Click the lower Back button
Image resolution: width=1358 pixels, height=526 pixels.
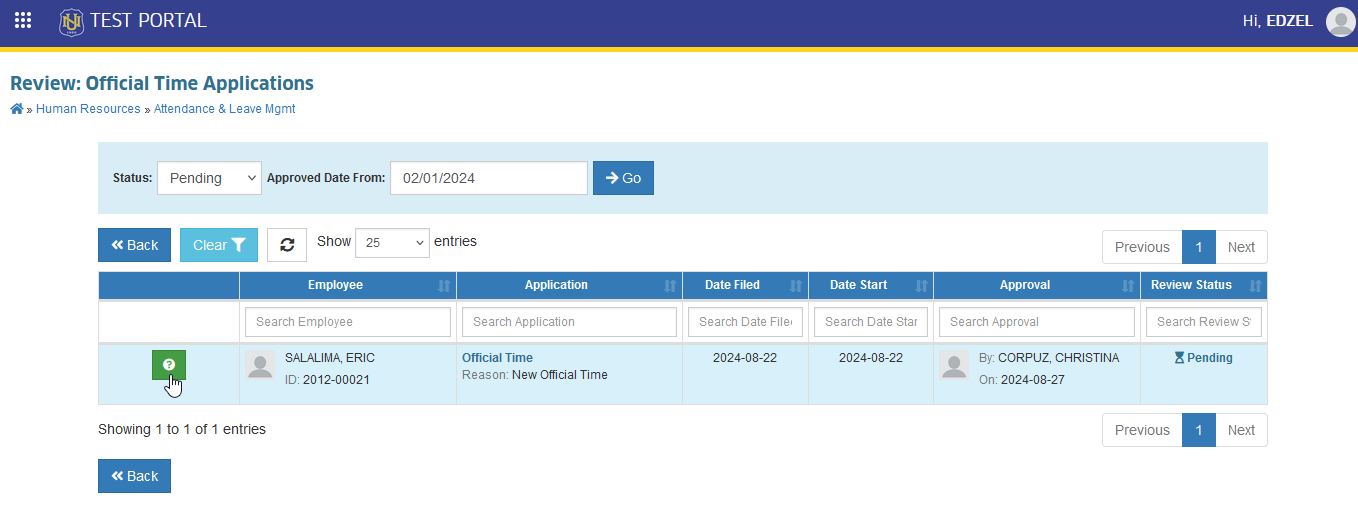[134, 476]
